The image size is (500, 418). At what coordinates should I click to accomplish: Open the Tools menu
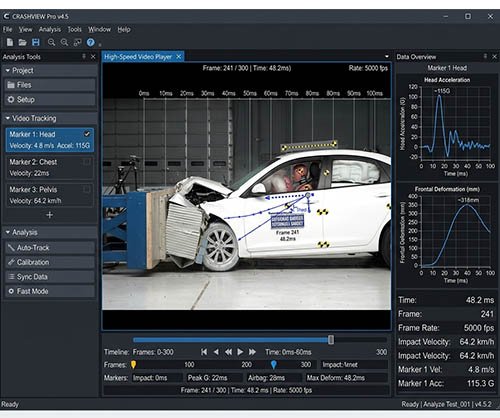[x=74, y=29]
